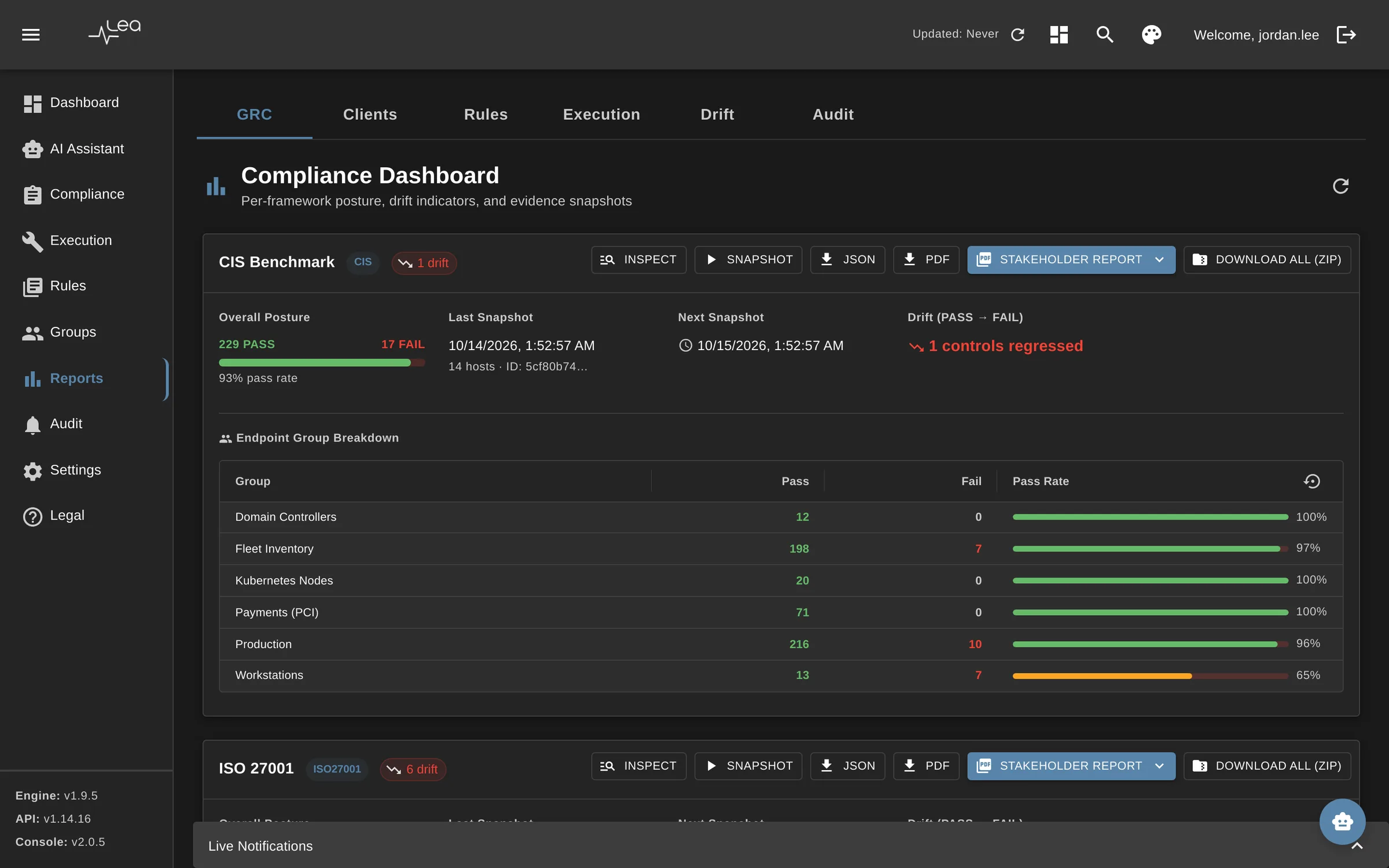
Task: Click the Fail column header
Action: [x=971, y=481]
